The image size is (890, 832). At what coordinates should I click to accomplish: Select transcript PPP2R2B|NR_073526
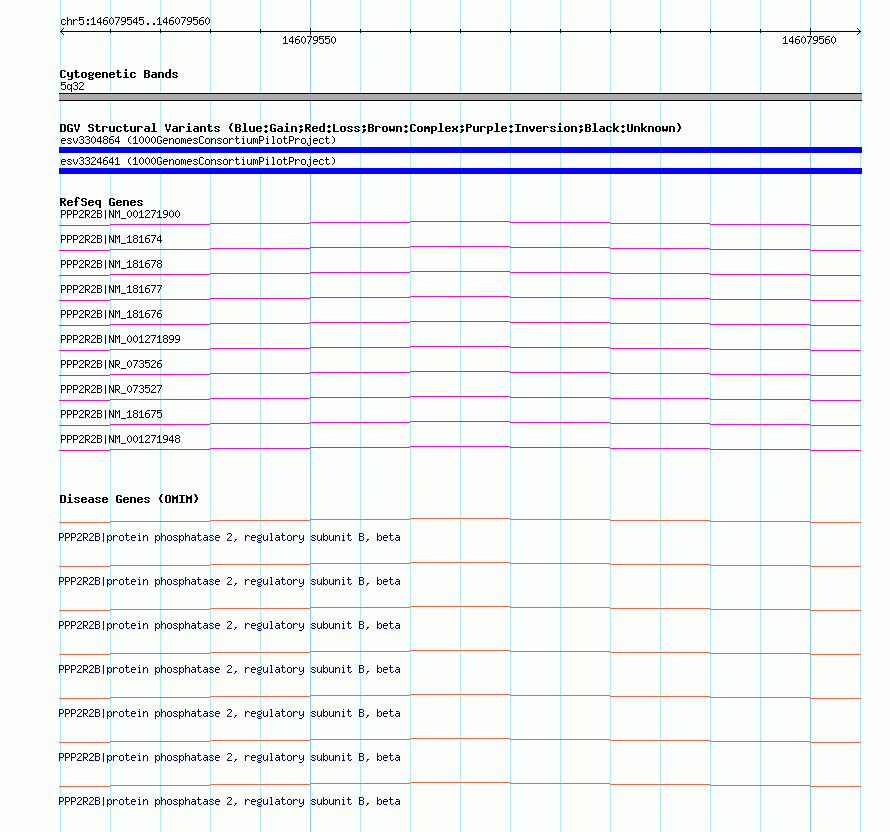[111, 364]
